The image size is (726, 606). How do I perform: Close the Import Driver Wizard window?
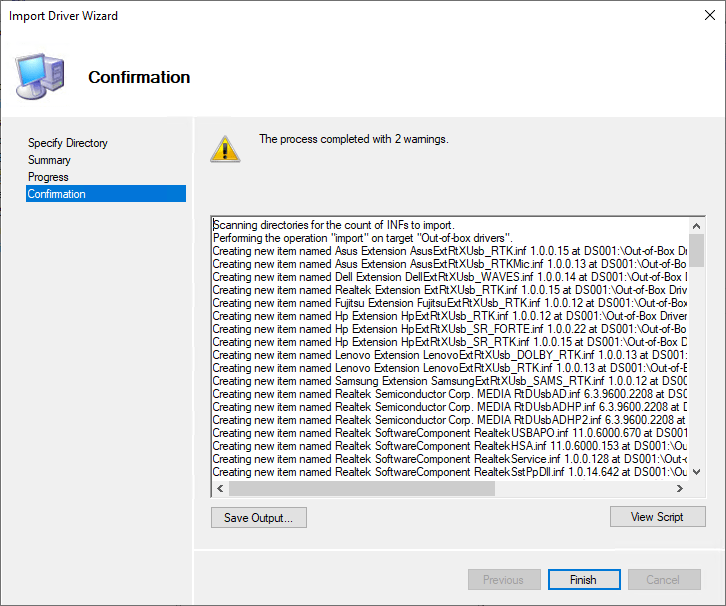(x=702, y=16)
